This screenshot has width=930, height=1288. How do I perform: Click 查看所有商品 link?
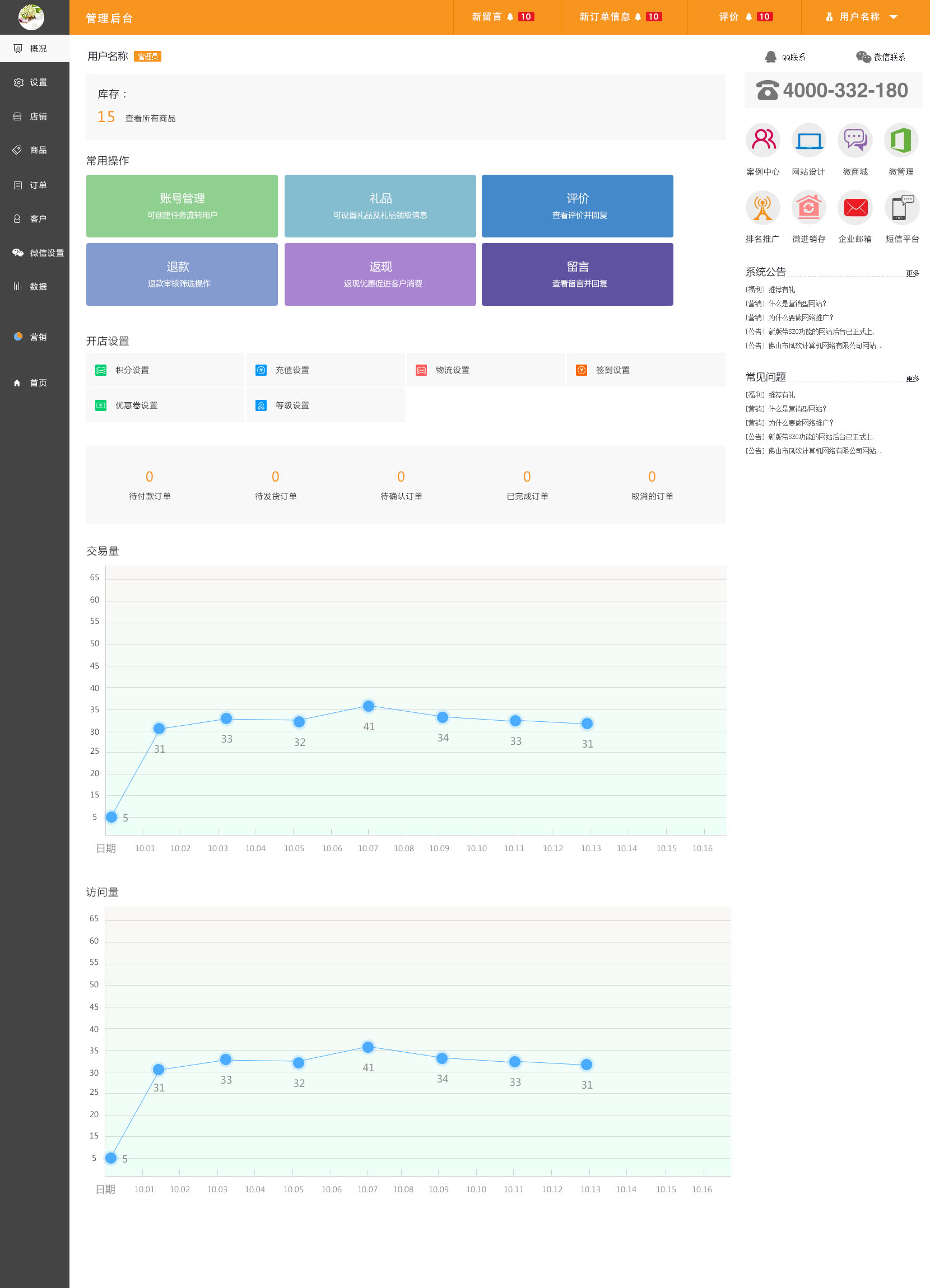tap(150, 118)
